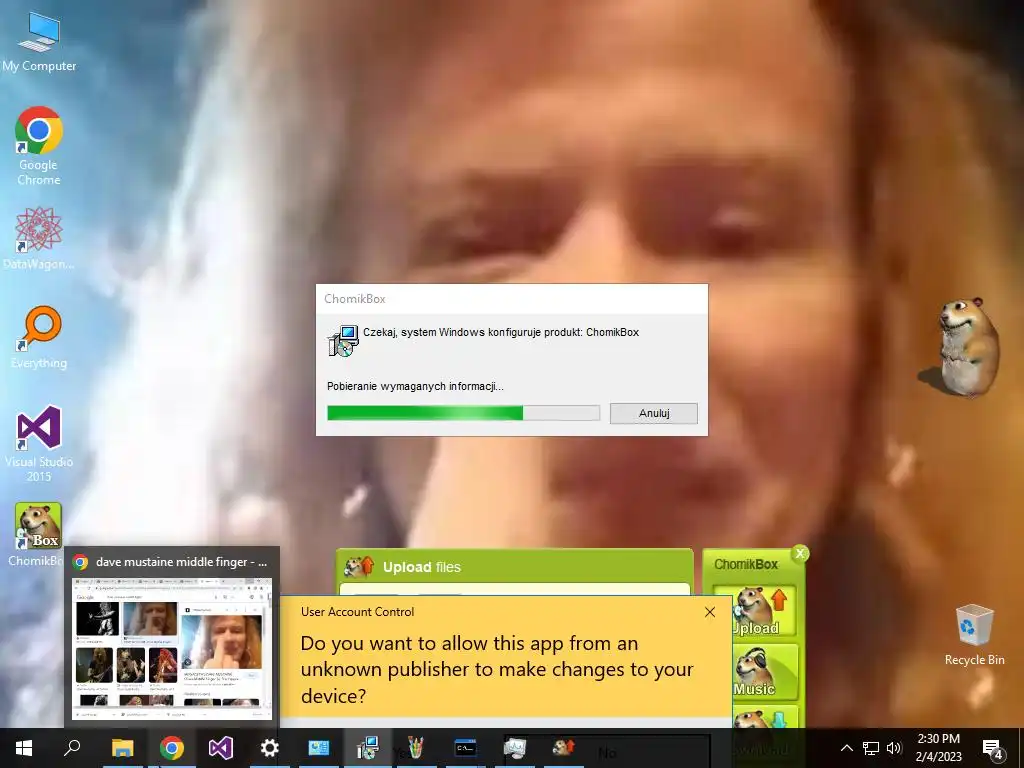Select the Visual Studio 2015 desktop shortcut

pyautogui.click(x=39, y=443)
